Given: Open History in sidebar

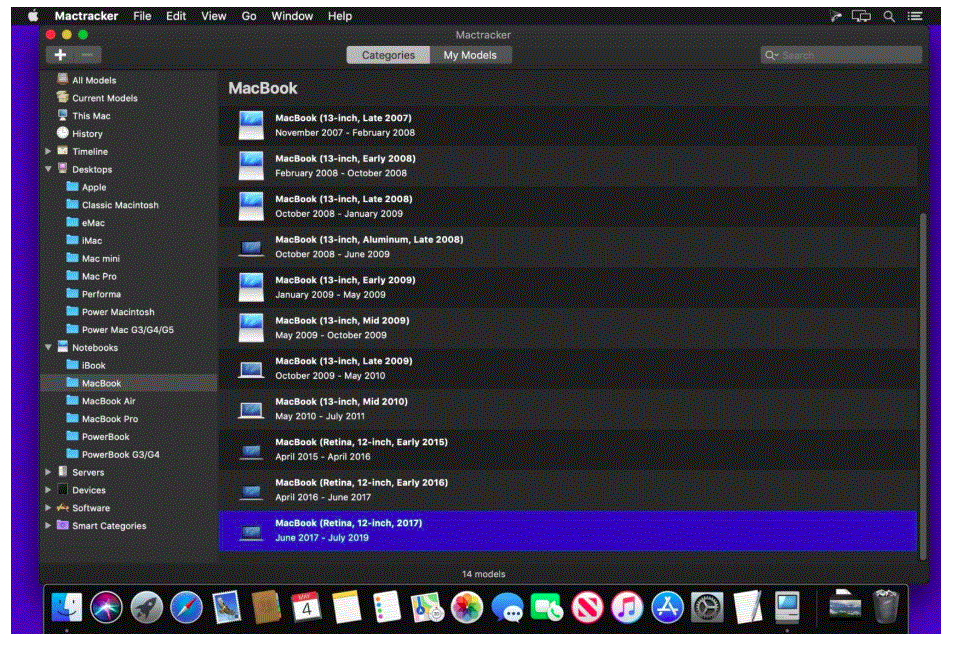Looking at the screenshot, I should pyautogui.click(x=87, y=134).
